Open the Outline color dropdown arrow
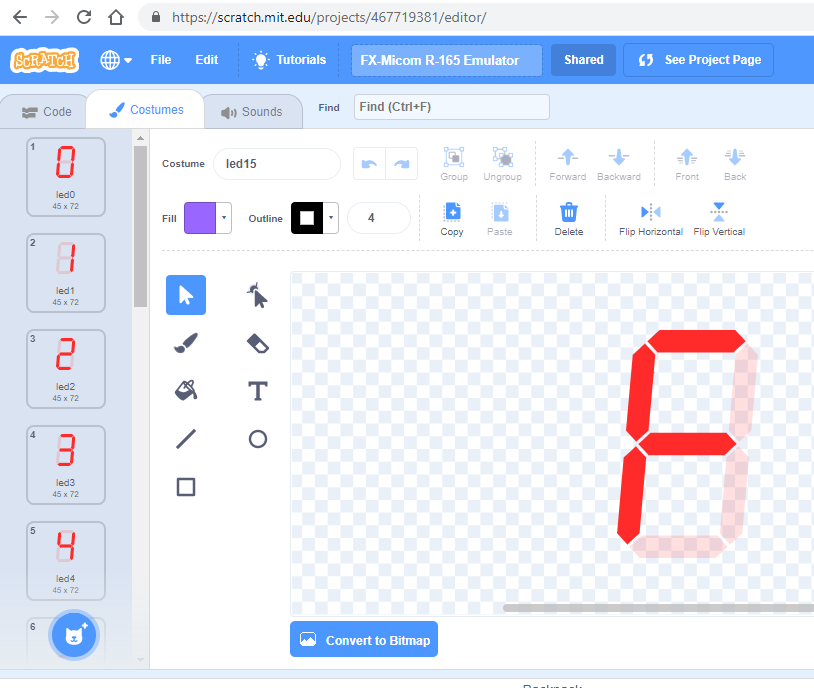The height and width of the screenshot is (688, 814). (x=331, y=218)
